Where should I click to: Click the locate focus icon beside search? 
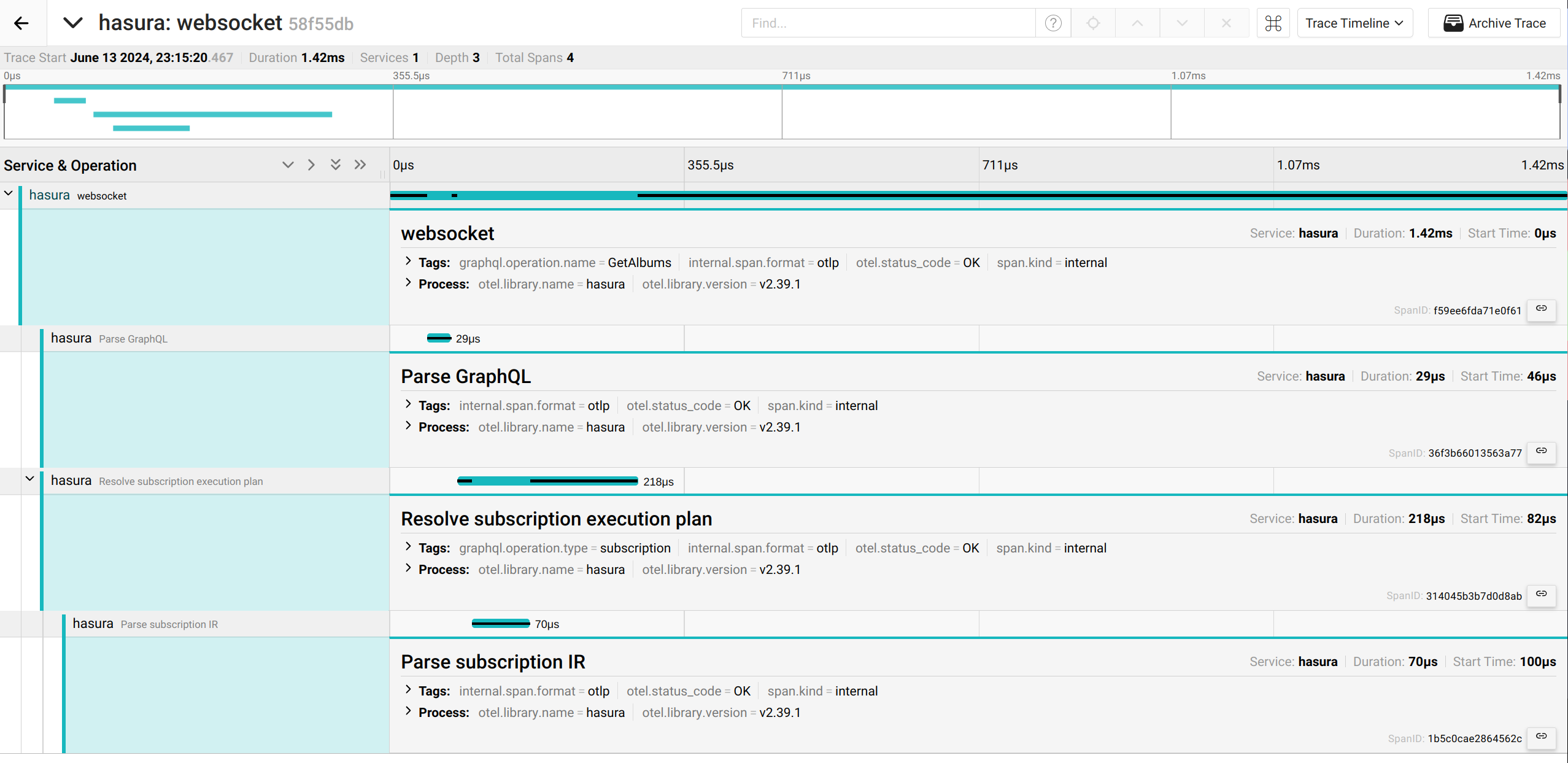tap(1093, 23)
